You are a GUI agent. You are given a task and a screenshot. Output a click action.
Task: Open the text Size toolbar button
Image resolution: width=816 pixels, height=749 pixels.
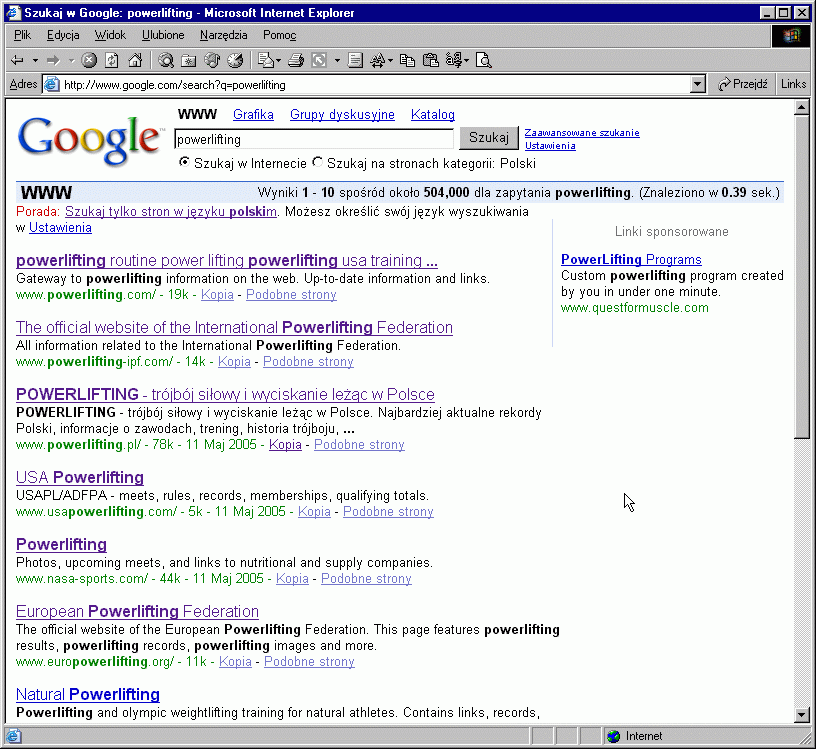380,60
